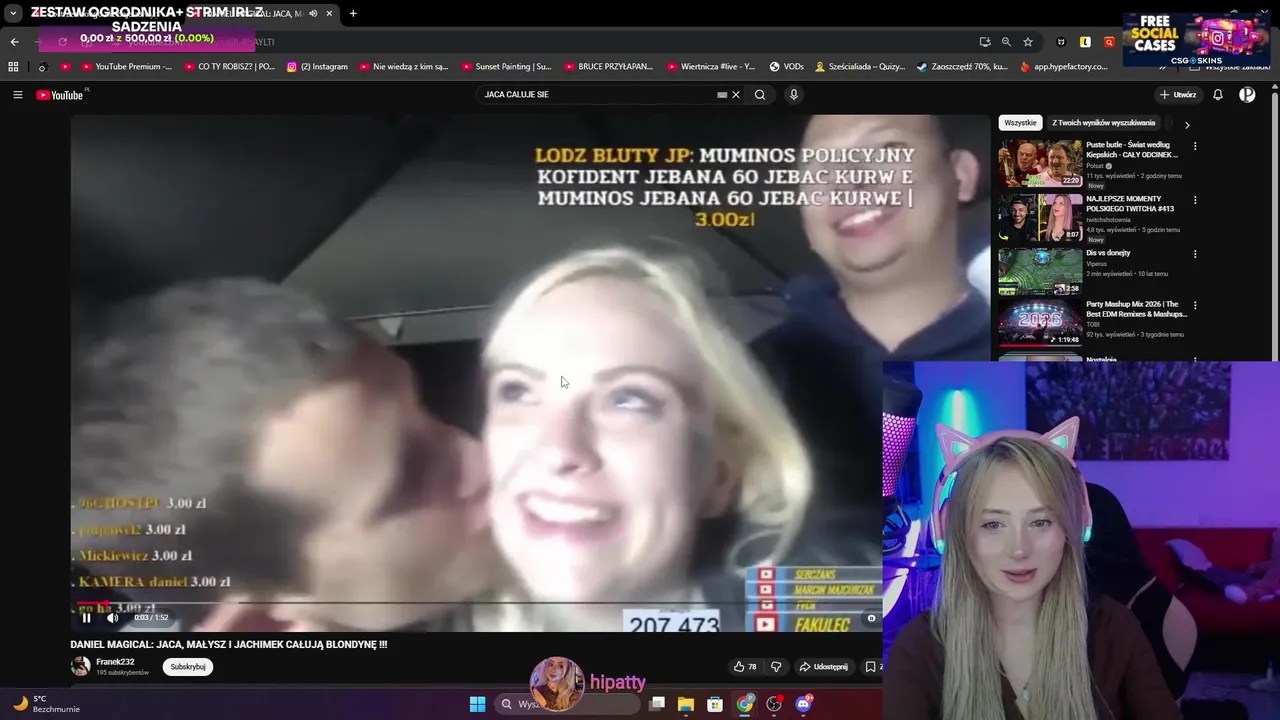Click the Utwórz create button
Image resolution: width=1280 pixels, height=720 pixels.
tap(1178, 95)
